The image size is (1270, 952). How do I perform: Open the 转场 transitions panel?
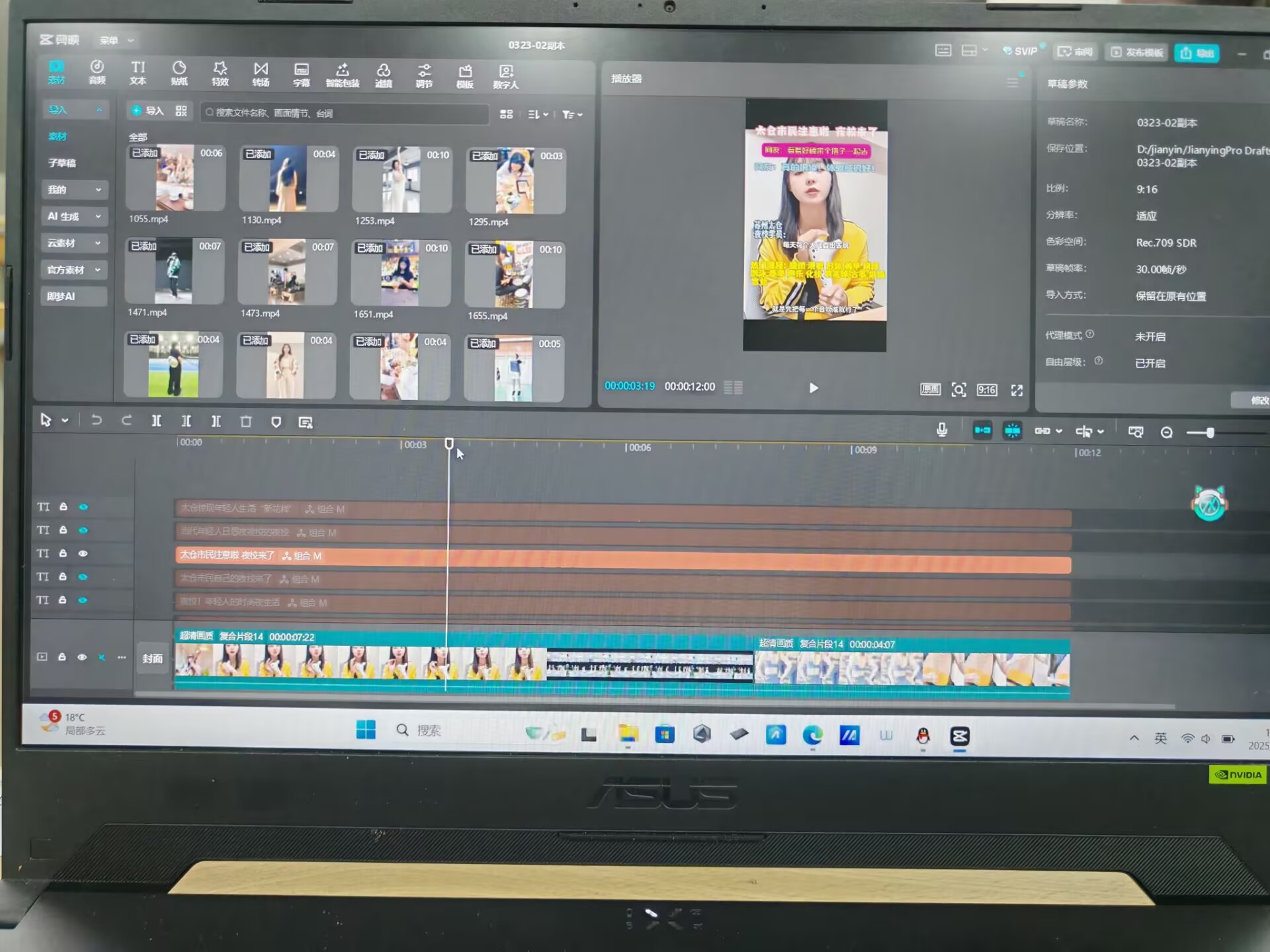261,74
